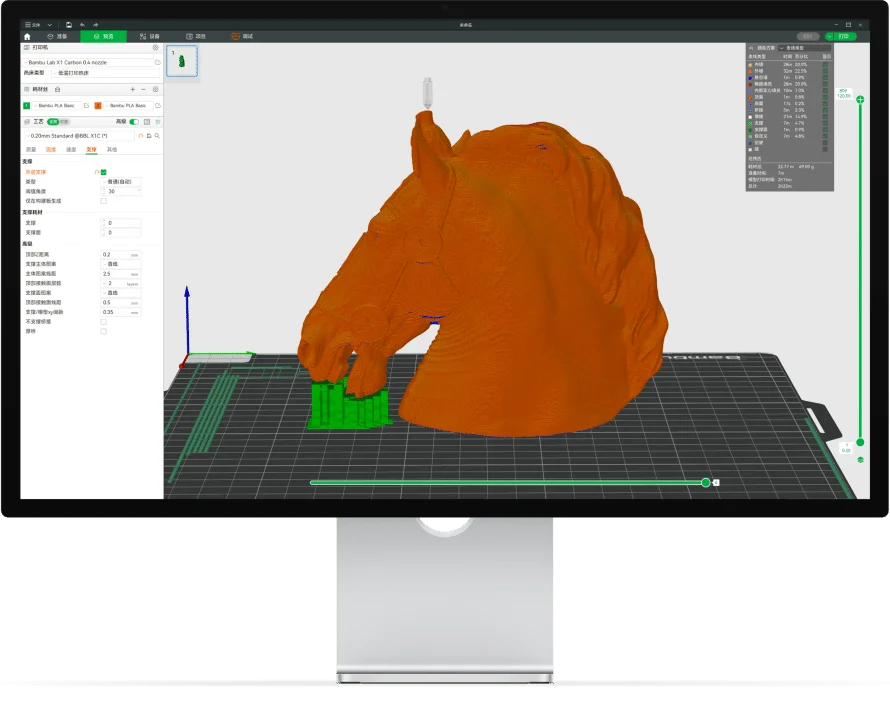This screenshot has height=706, width=890.
Task: Select plate 1 thumbnail in preview
Action: click(x=182, y=61)
